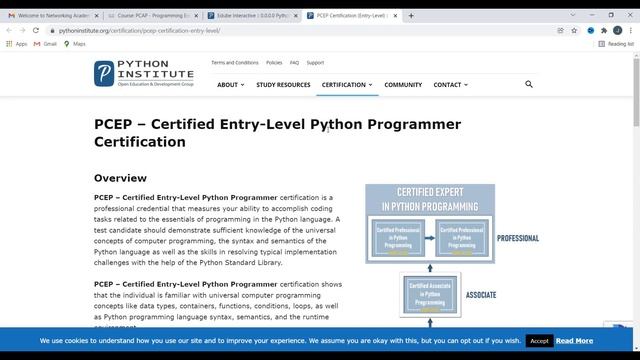Open the Gmail bookmark

coord(45,44)
